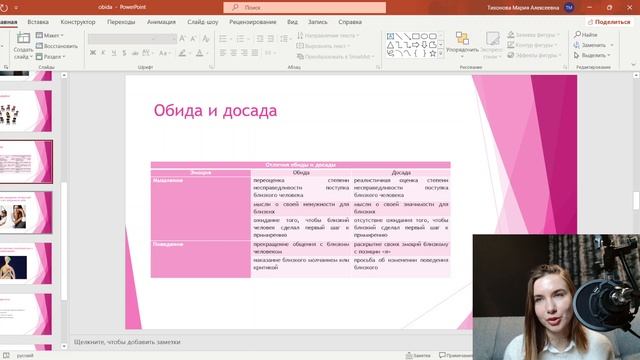Align text right
640x360 pixels.
[244, 53]
